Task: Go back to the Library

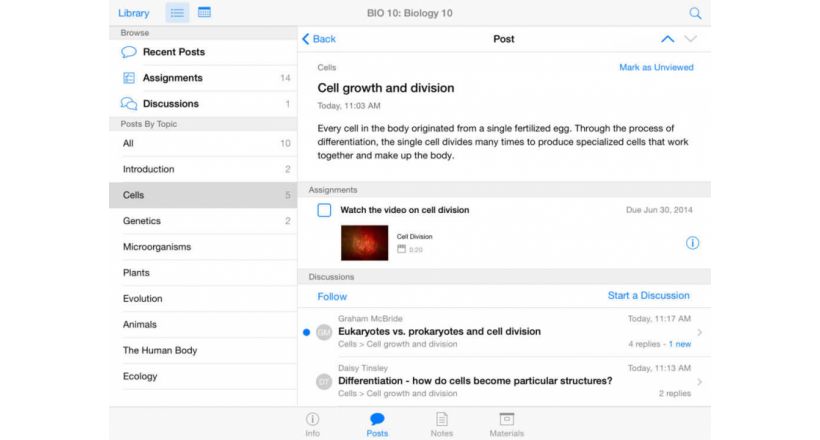Action: pyautogui.click(x=133, y=13)
